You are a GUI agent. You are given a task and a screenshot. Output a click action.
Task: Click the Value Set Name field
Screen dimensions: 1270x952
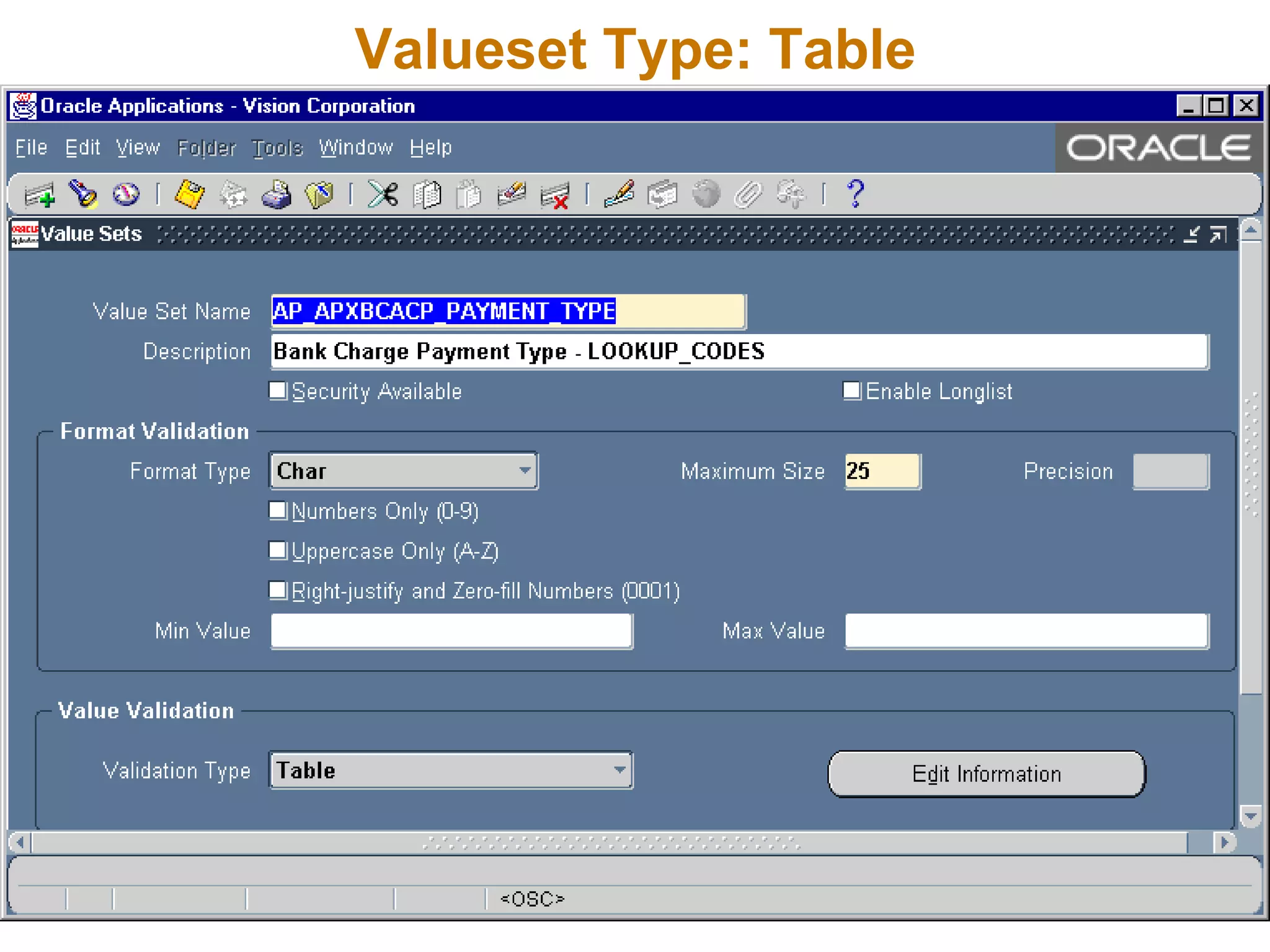[508, 311]
